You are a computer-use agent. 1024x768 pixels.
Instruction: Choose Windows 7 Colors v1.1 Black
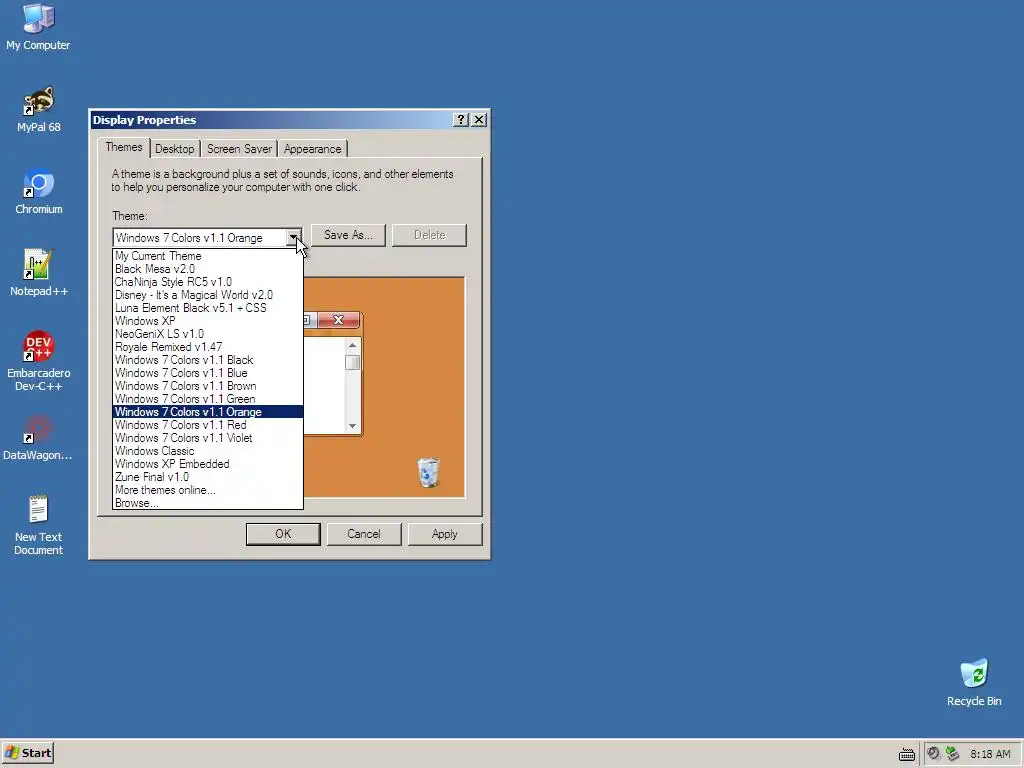[x=208, y=360]
